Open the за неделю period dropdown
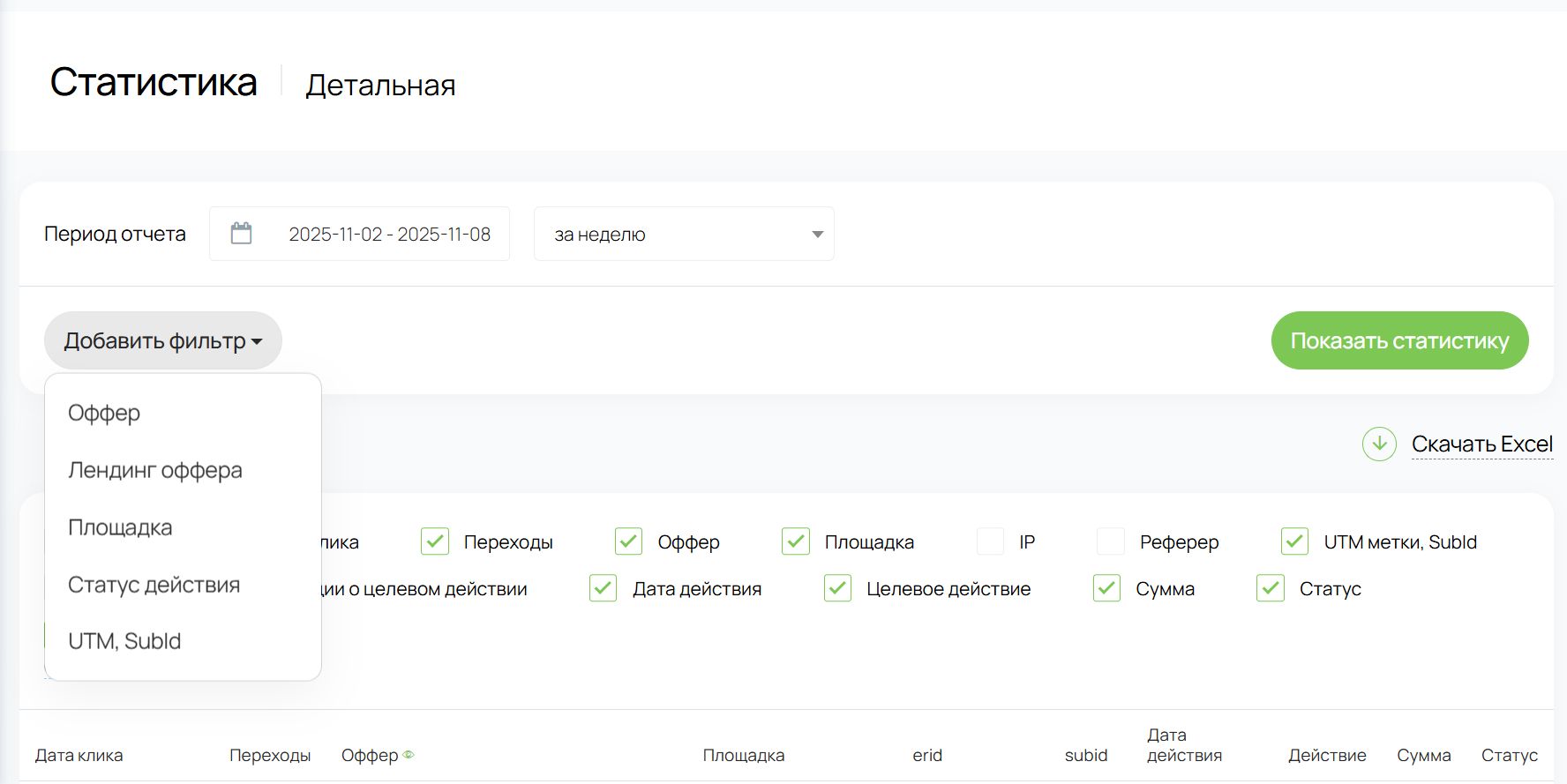This screenshot has width=1567, height=784. (x=684, y=235)
